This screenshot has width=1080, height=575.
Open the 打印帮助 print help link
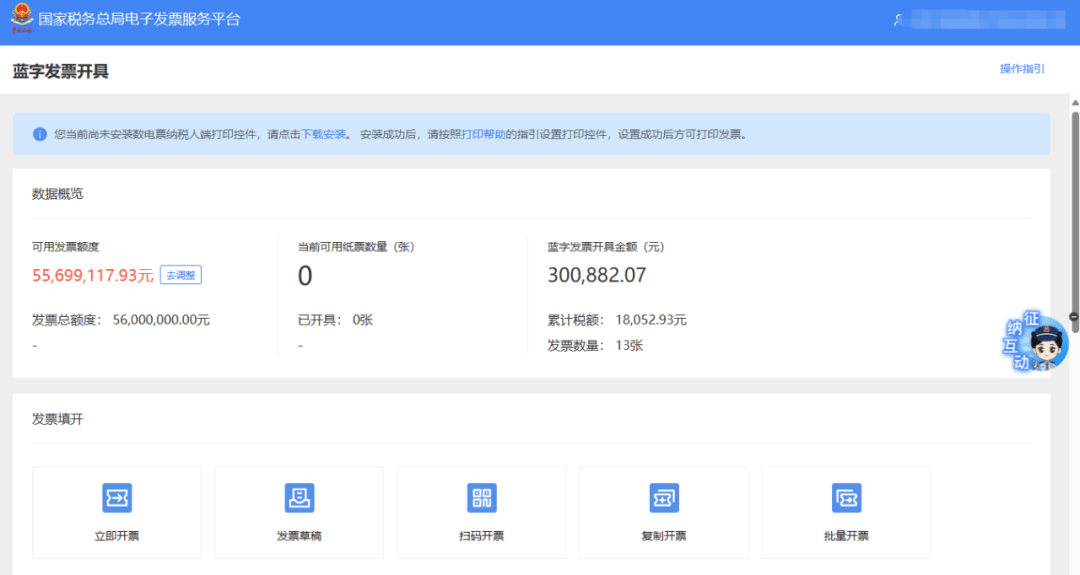483,134
